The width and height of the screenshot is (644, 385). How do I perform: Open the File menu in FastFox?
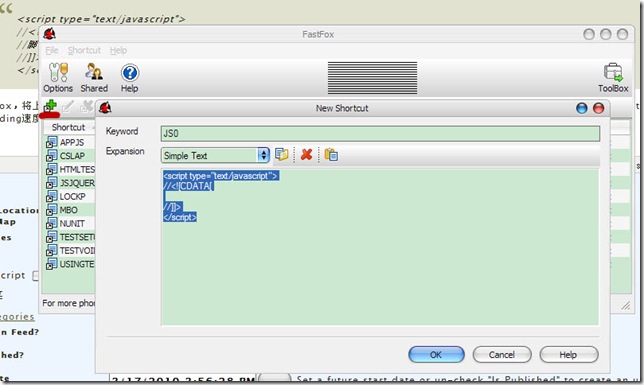pyautogui.click(x=52, y=50)
